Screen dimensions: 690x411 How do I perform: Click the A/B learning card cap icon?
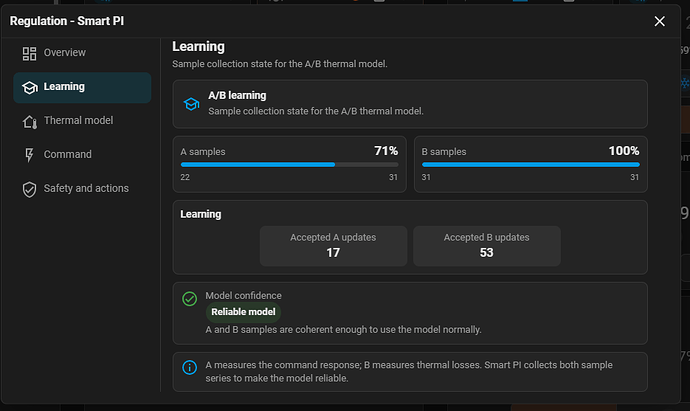[191, 104]
